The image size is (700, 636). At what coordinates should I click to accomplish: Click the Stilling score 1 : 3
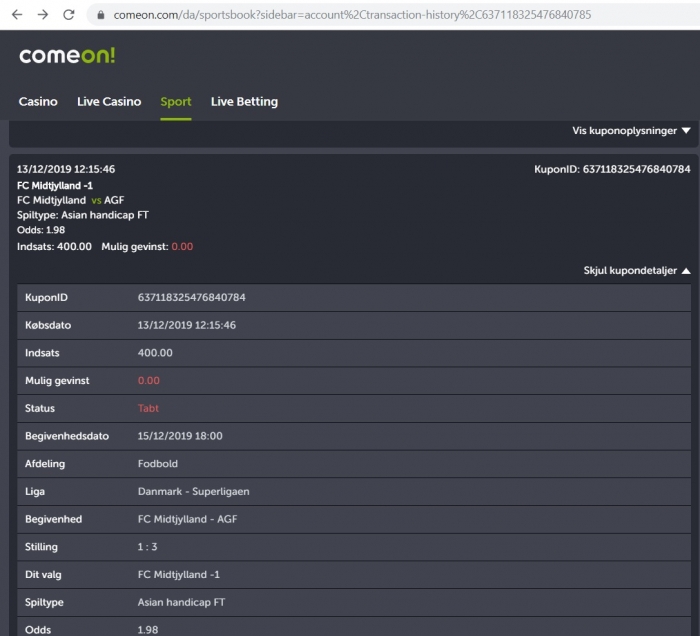tap(147, 546)
